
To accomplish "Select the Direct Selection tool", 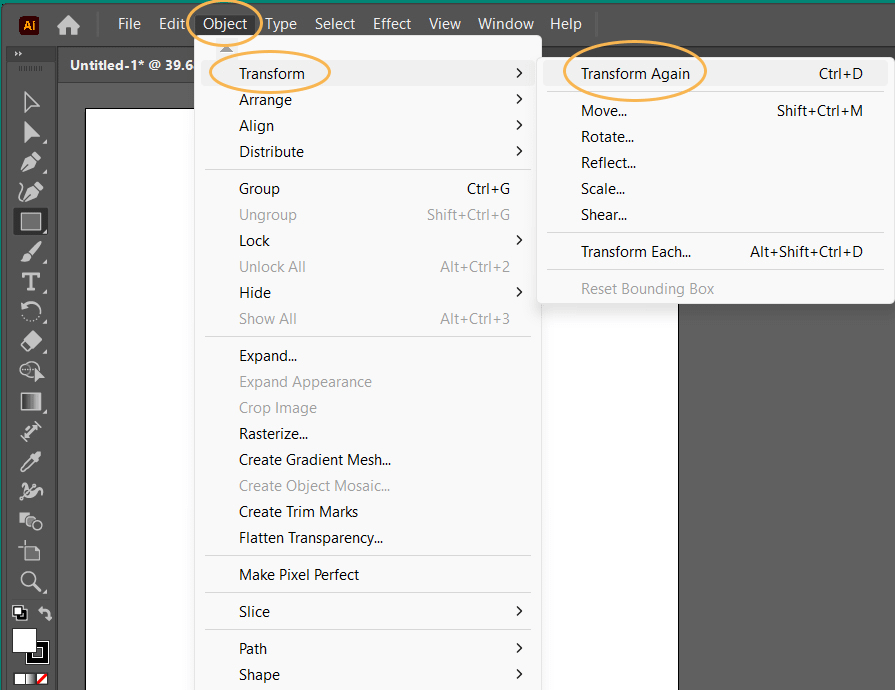I will point(31,132).
